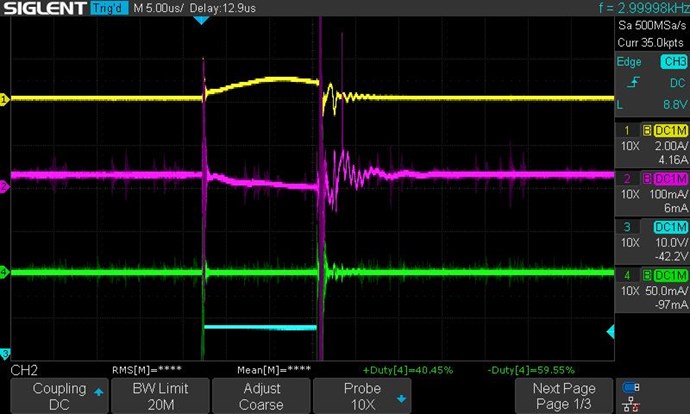This screenshot has height=414, width=690.
Task: Toggle the BW Limit 20M softkey
Action: pos(160,396)
